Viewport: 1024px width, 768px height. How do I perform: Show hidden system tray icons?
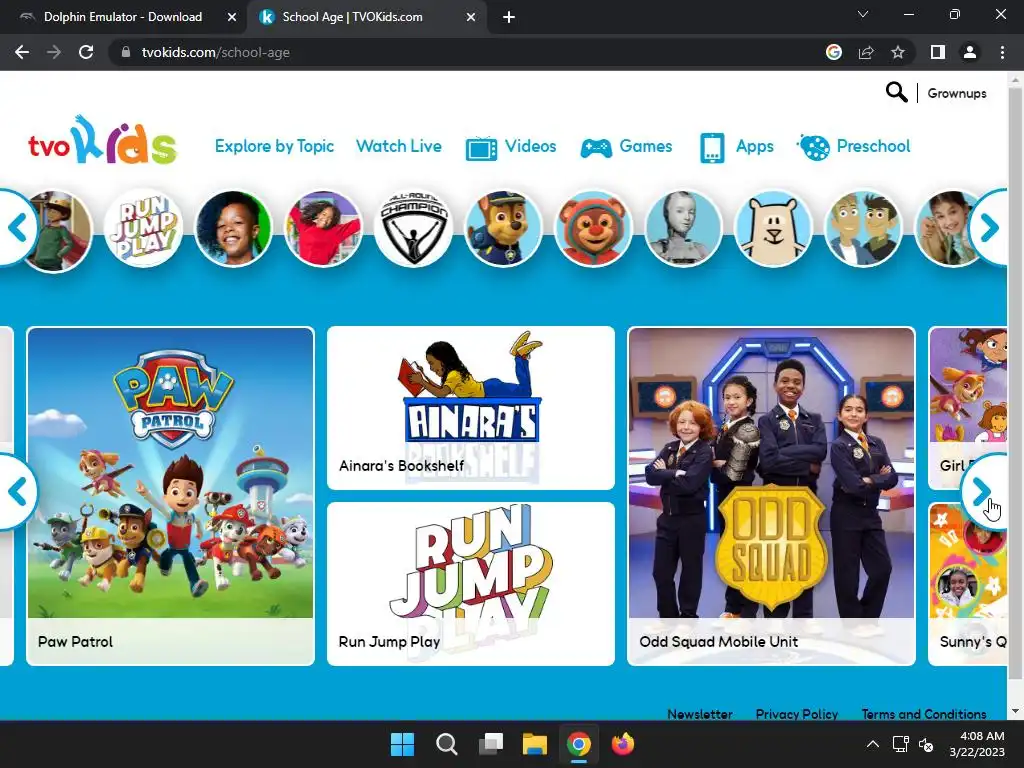tap(872, 744)
